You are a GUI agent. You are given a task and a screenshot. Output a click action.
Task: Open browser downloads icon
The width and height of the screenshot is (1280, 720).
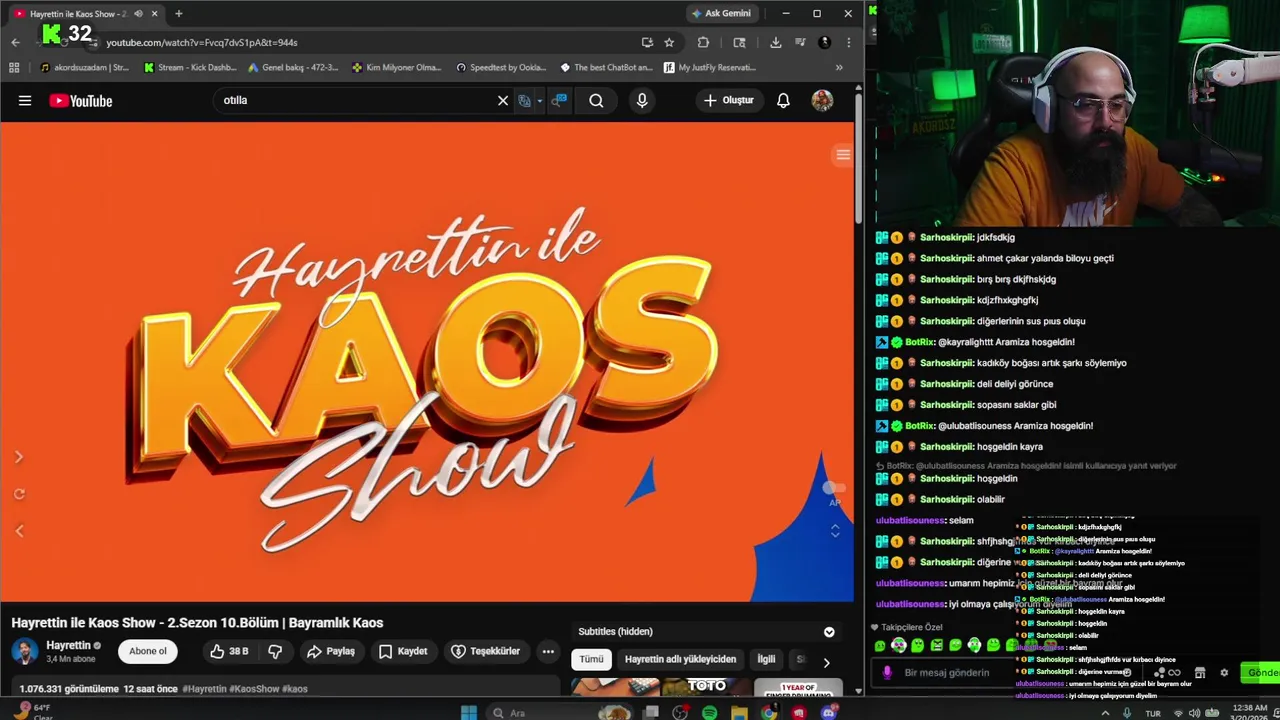pyautogui.click(x=775, y=42)
